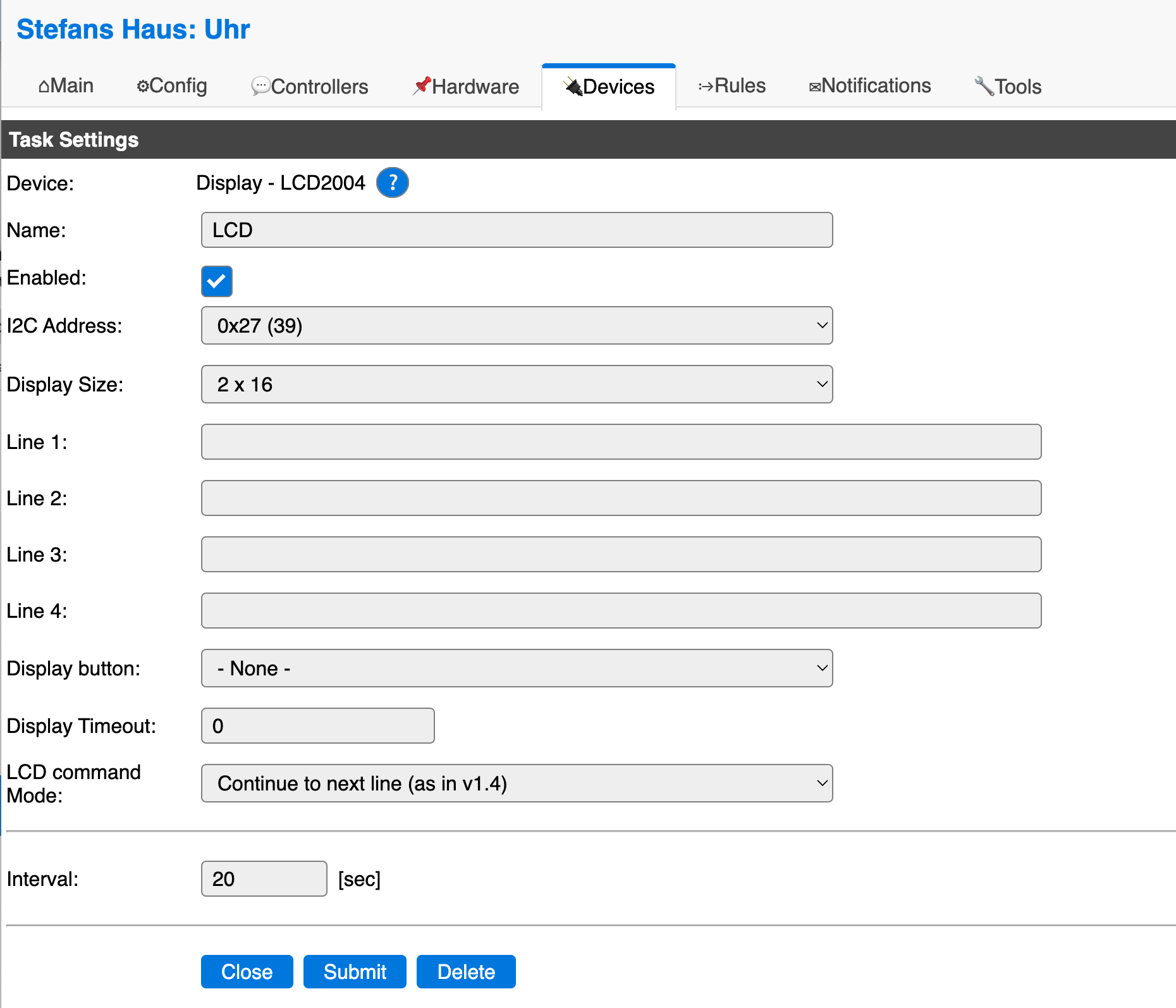Screen dimensions: 1176x1008
Task: Go to the Hardware tab
Action: click(466, 86)
